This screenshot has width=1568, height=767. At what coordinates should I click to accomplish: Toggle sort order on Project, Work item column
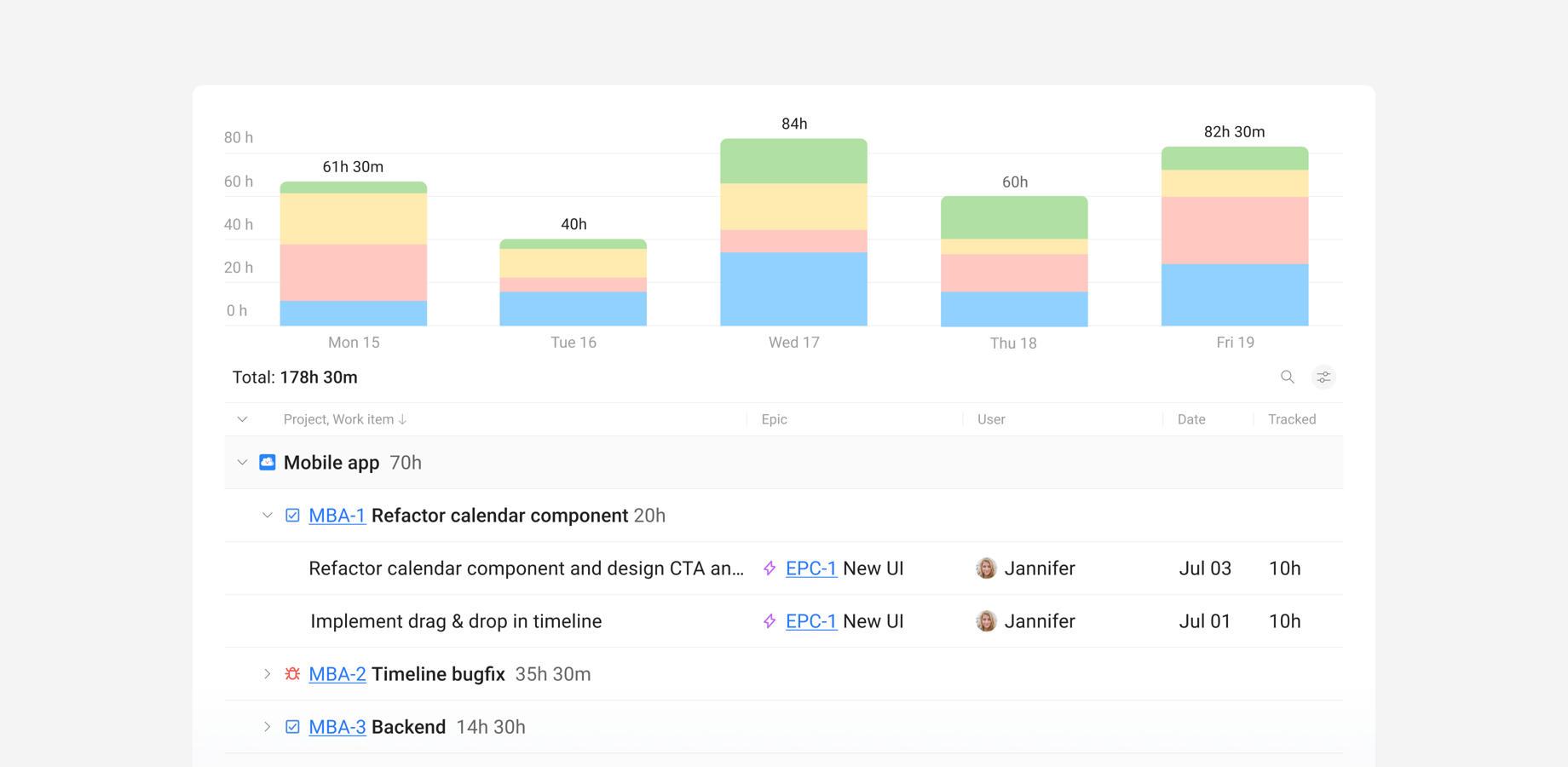tap(345, 418)
